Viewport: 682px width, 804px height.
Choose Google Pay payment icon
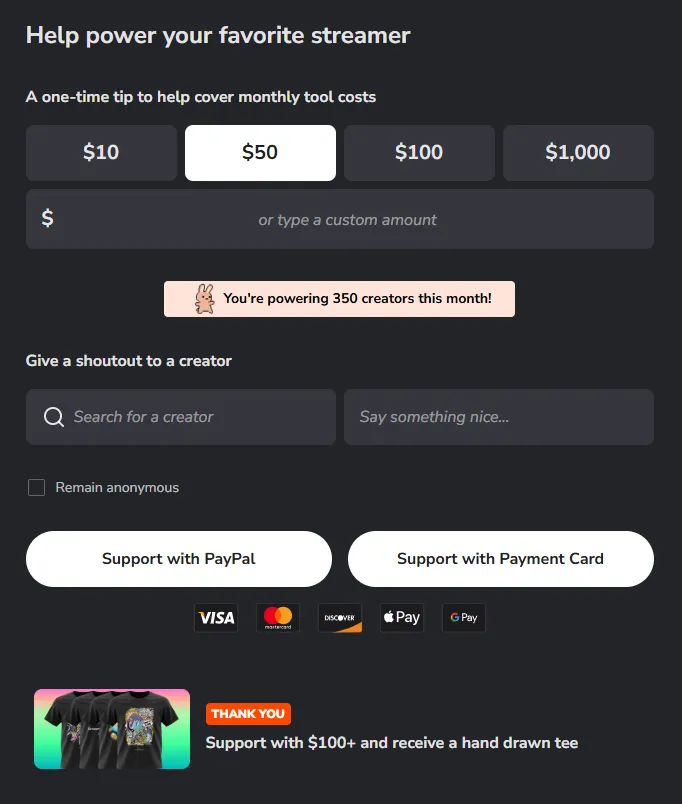click(463, 617)
